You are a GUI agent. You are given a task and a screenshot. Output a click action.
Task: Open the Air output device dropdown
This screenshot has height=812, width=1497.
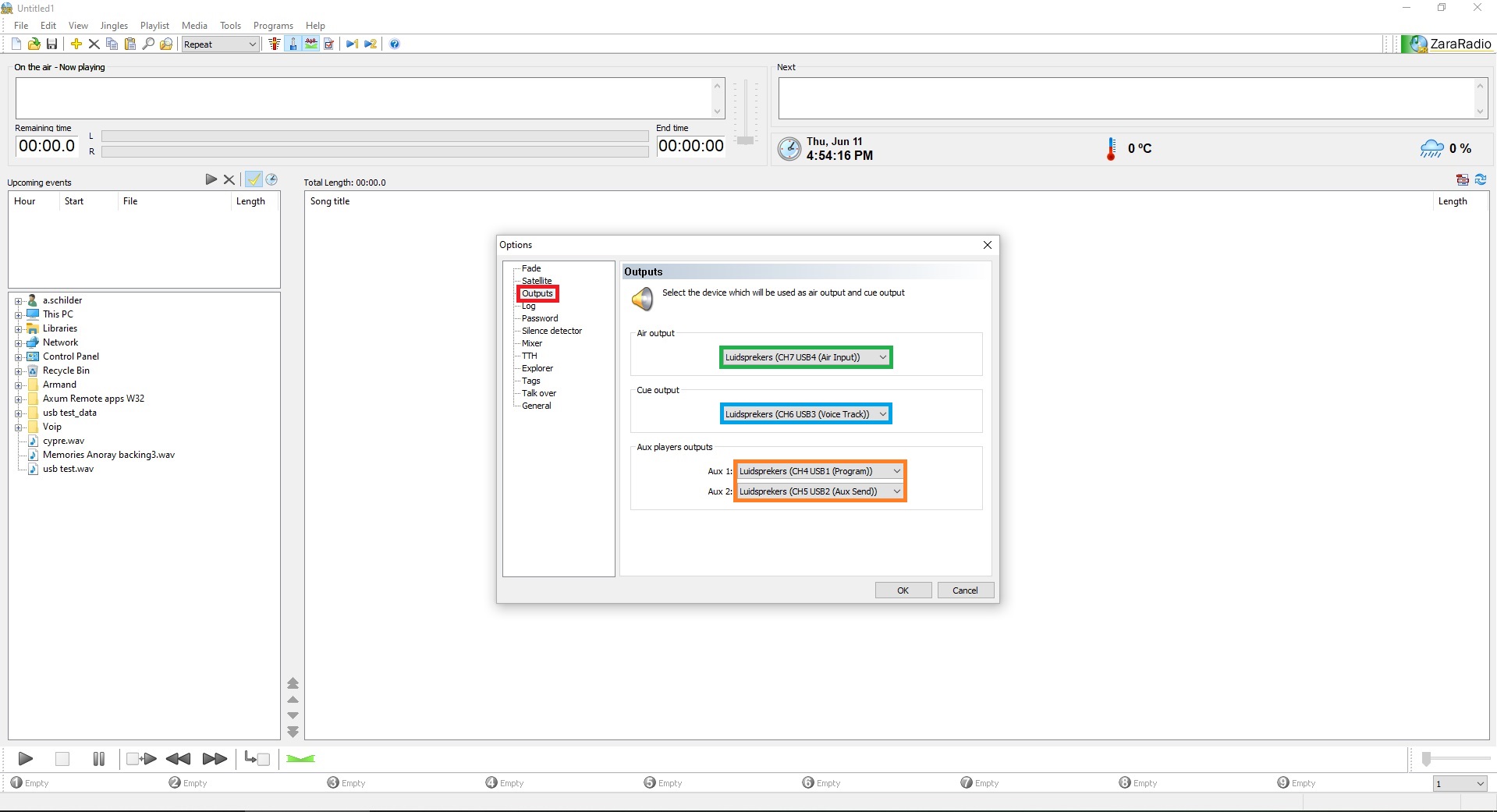805,357
